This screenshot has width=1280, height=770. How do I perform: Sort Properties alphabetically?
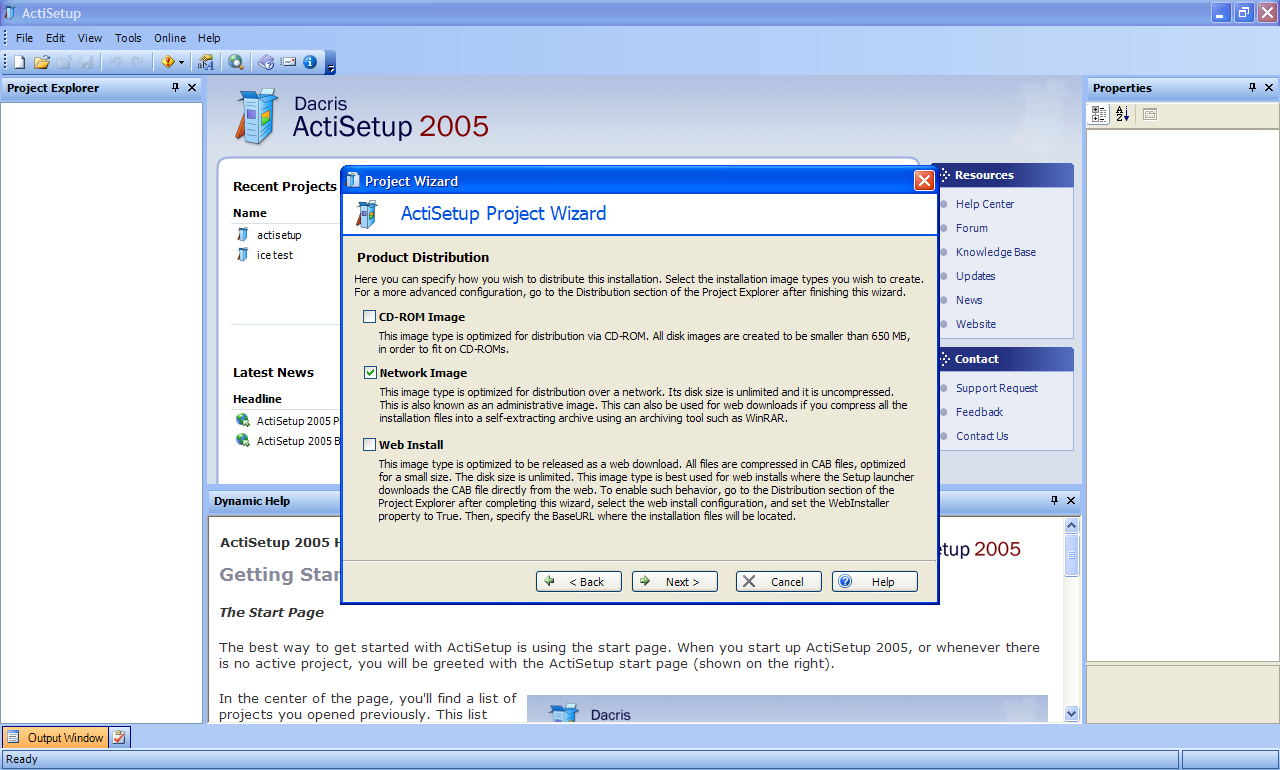pos(1123,114)
